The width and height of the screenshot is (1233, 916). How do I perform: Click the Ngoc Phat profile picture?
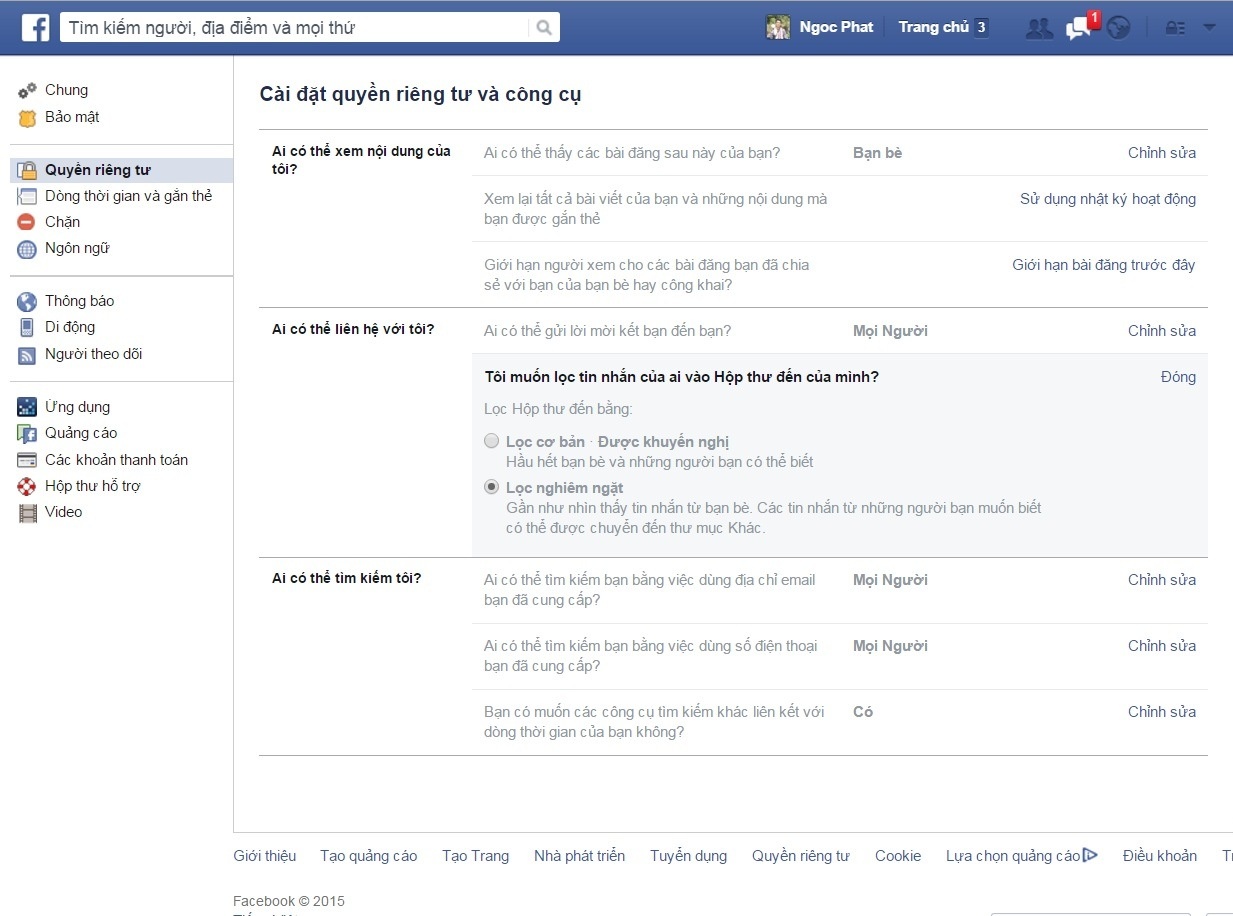[778, 27]
